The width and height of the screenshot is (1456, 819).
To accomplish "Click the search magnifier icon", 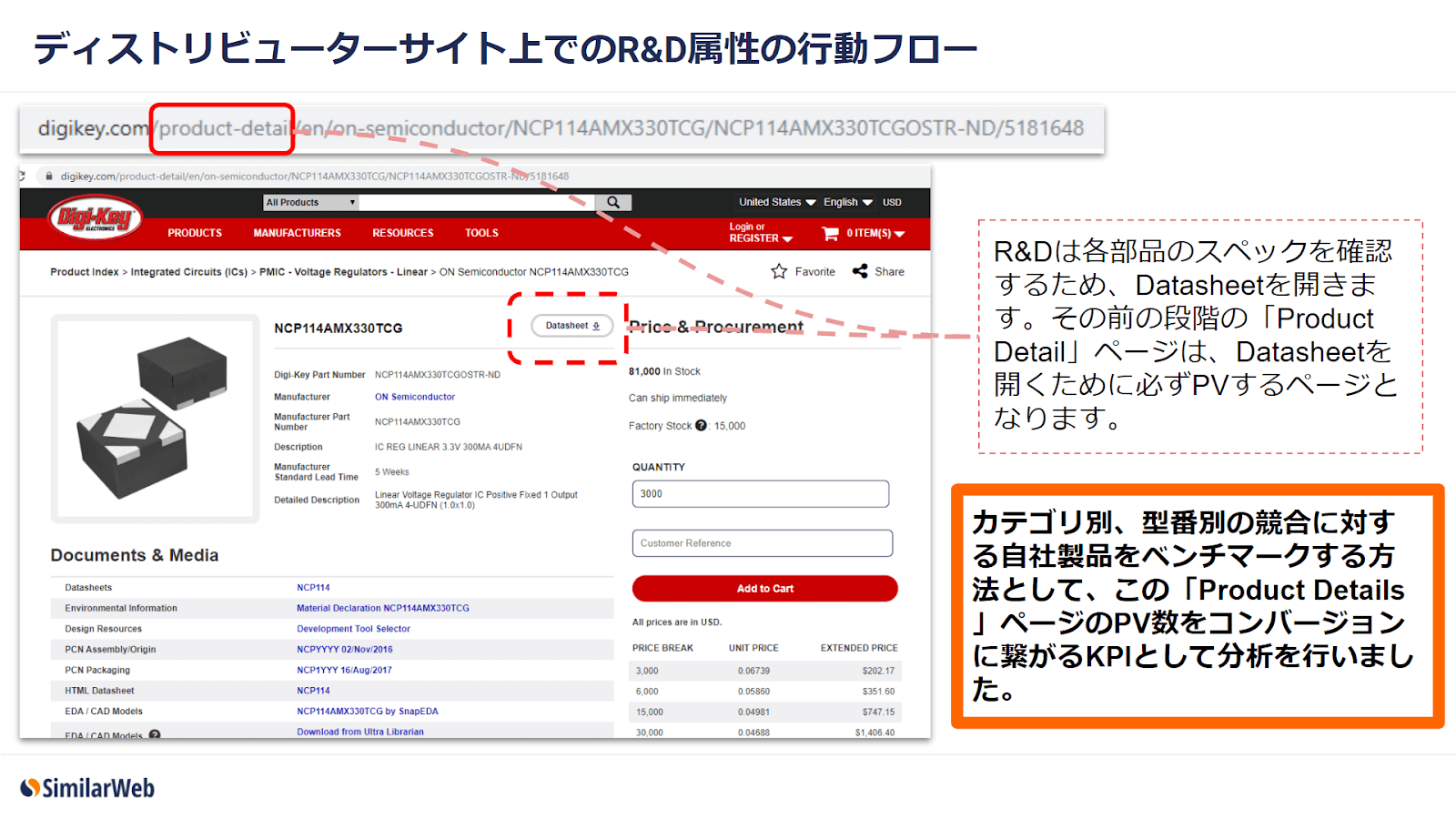I will (613, 202).
